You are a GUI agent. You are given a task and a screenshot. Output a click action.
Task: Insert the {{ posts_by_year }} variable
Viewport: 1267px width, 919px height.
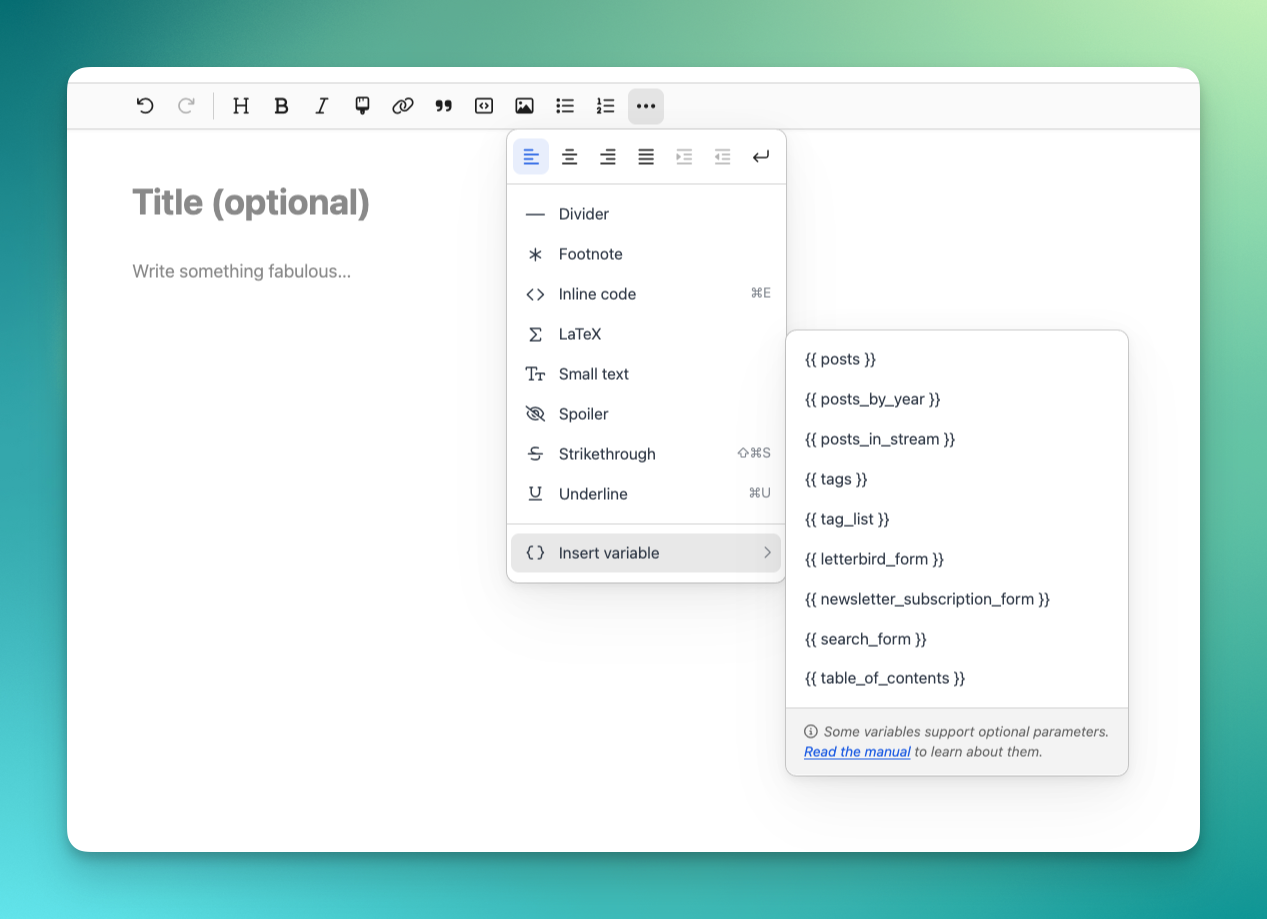957,399
